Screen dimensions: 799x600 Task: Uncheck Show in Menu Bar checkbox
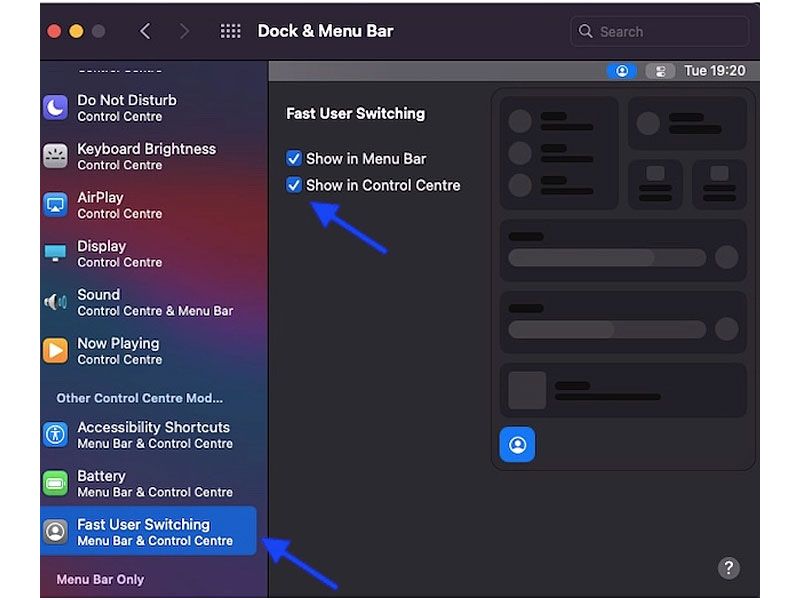(x=294, y=158)
